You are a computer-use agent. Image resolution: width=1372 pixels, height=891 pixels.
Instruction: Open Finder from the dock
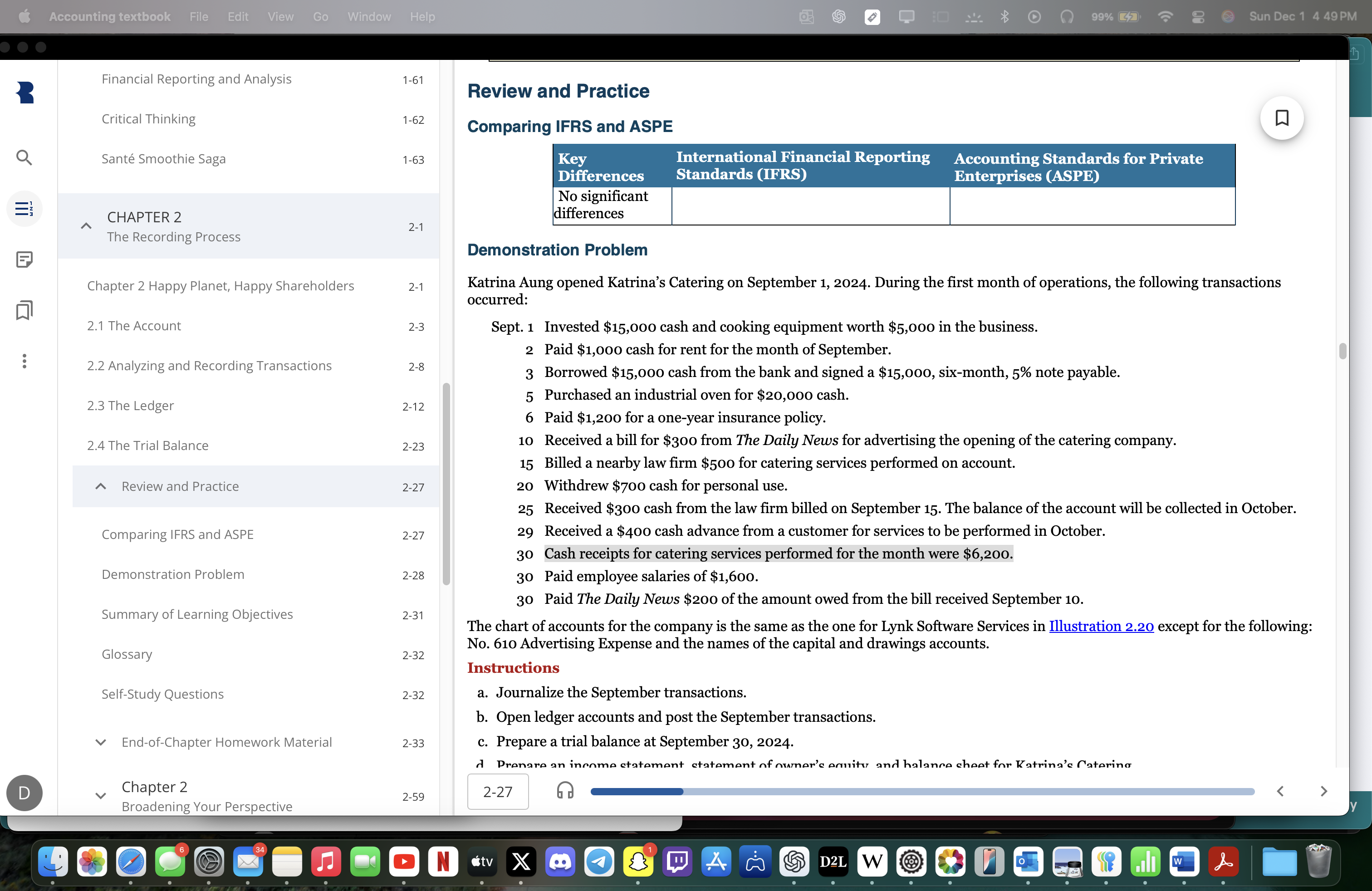tap(53, 862)
